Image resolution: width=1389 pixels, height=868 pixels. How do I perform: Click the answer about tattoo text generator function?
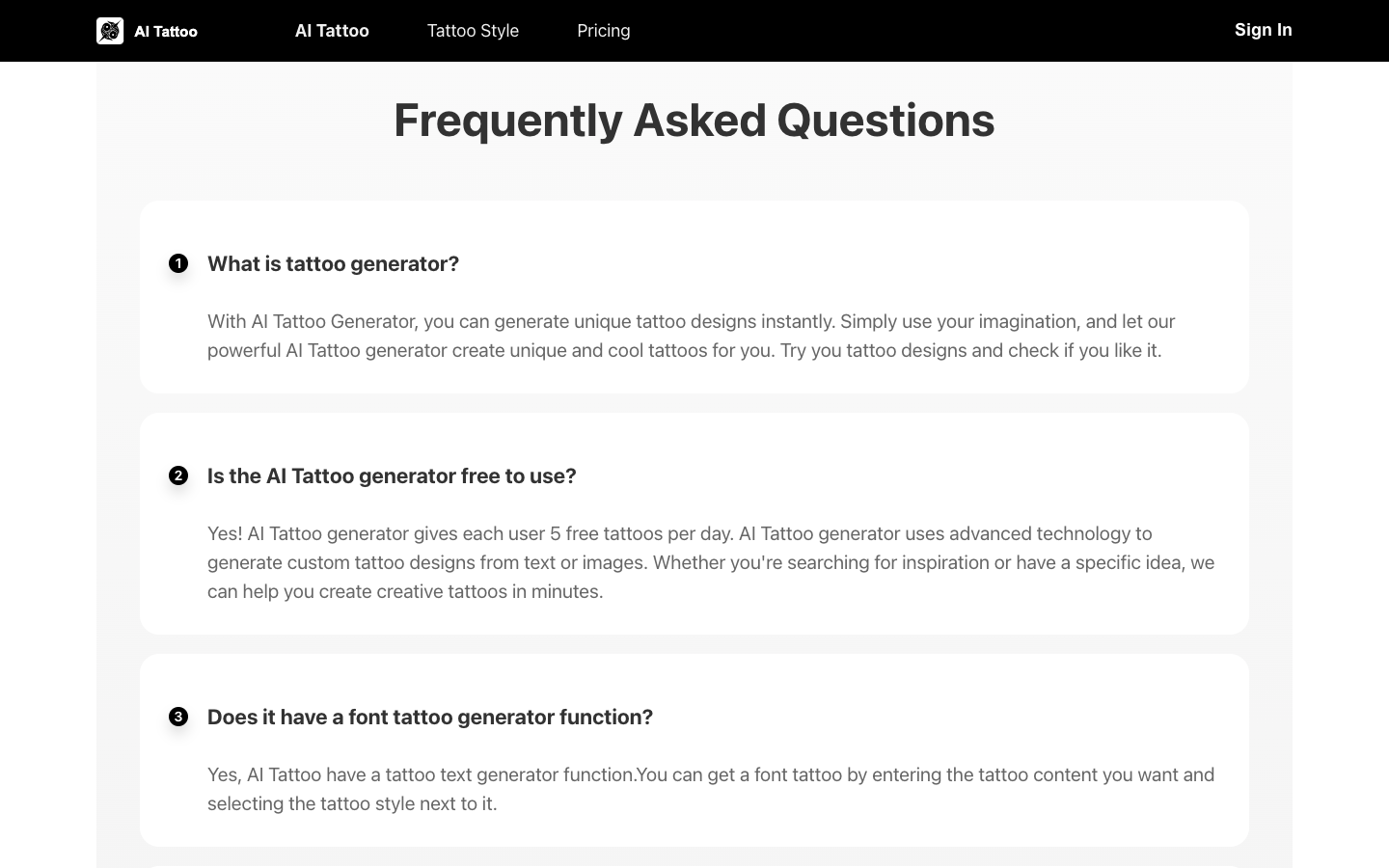click(x=711, y=789)
